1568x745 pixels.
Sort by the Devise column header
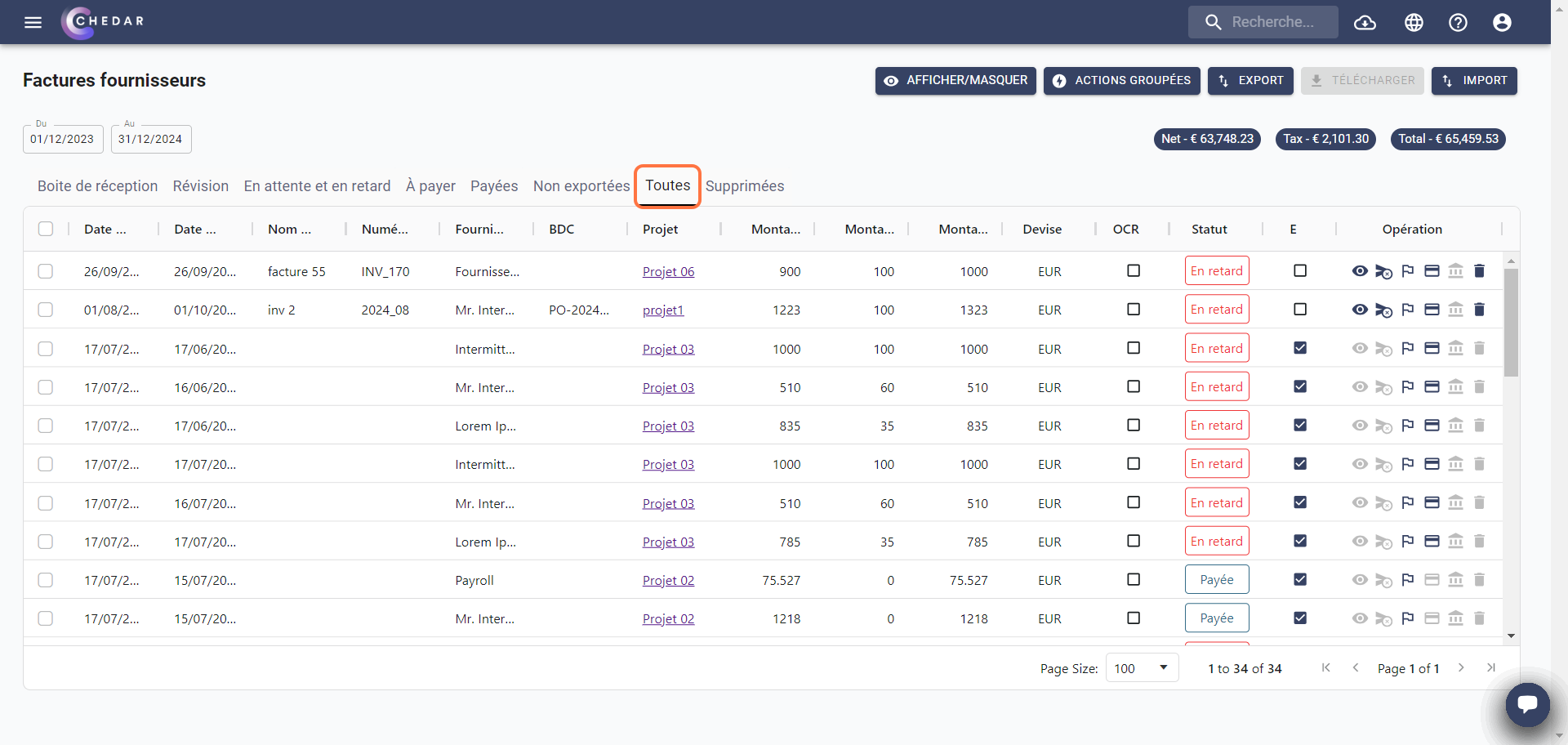(1042, 229)
